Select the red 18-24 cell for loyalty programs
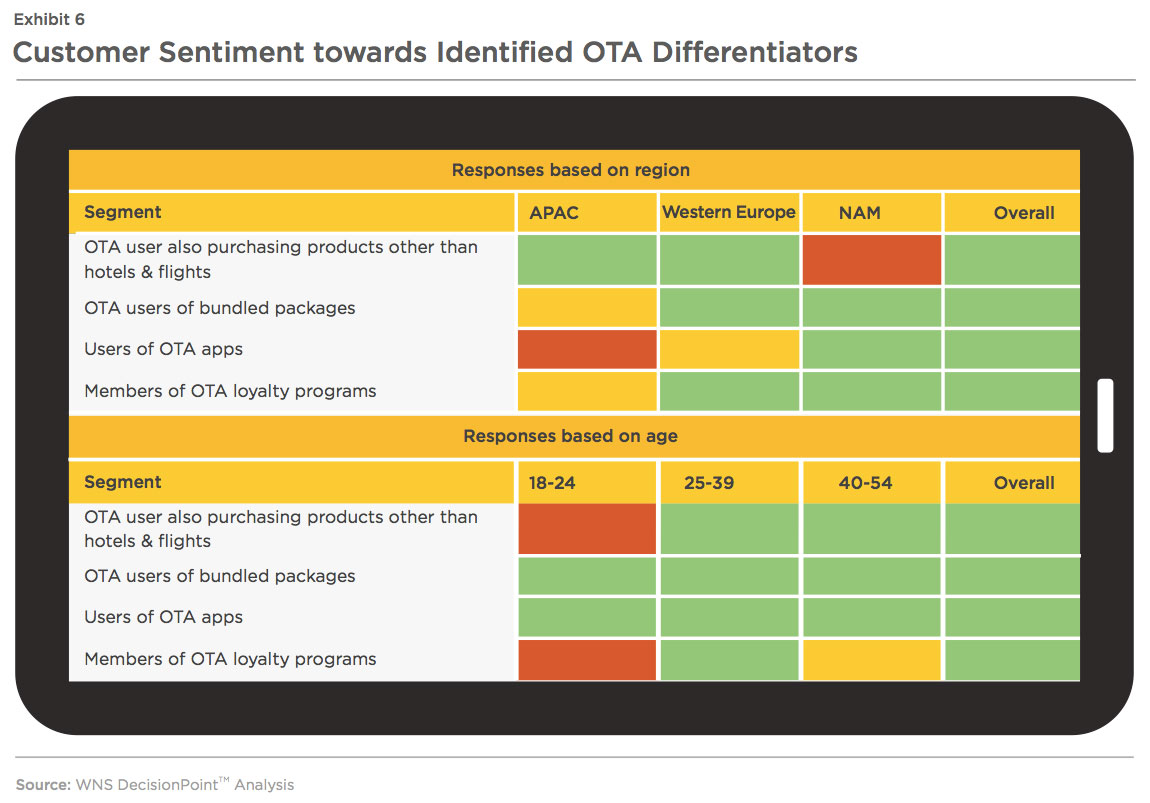Image resolution: width=1150 pixels, height=803 pixels. click(x=587, y=660)
